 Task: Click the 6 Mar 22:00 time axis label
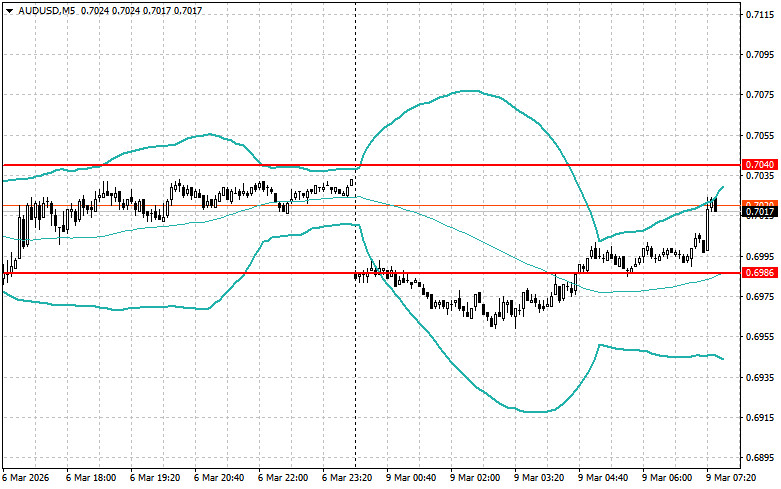[283, 478]
